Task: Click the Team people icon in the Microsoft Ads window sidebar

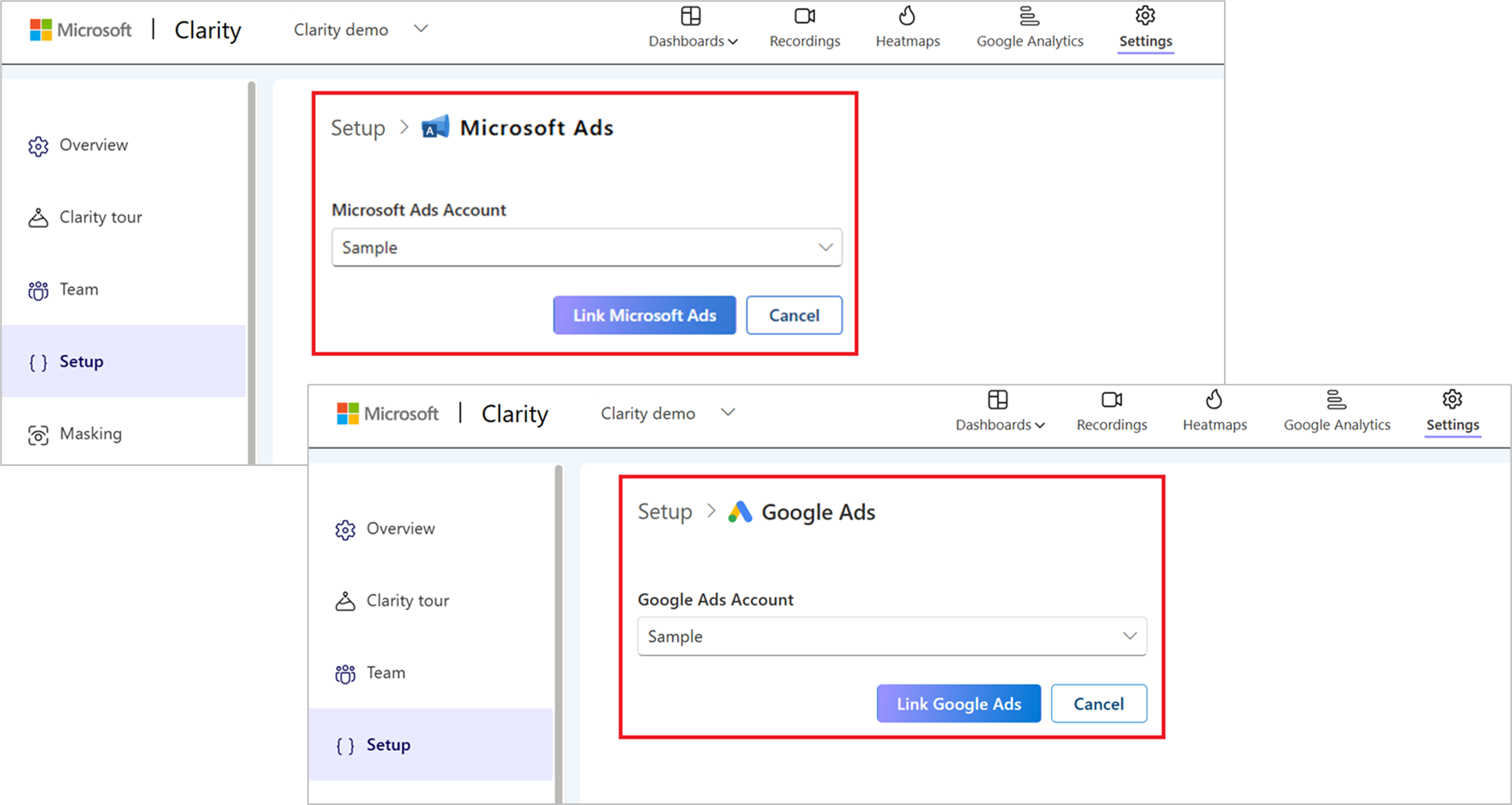Action: [38, 290]
